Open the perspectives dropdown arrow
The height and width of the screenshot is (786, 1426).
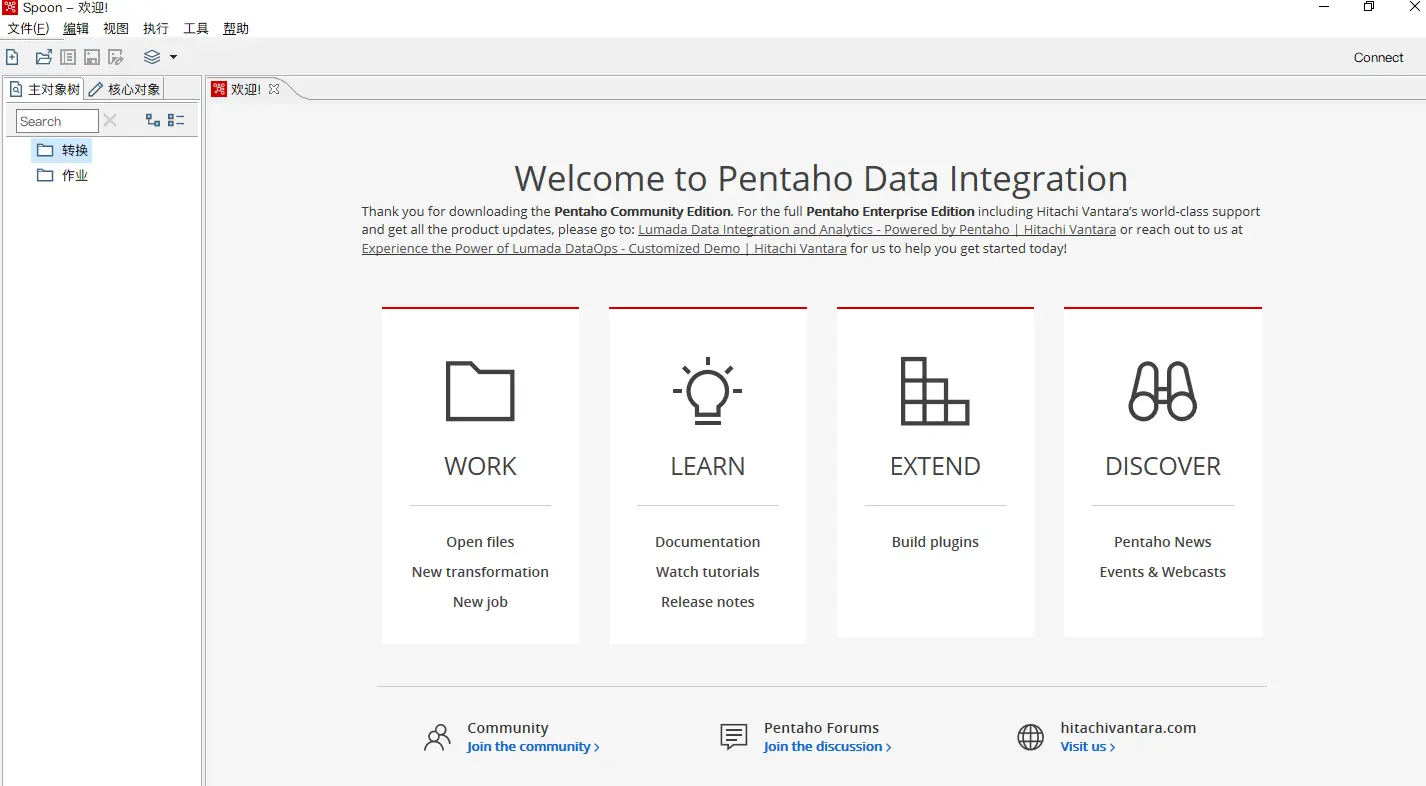tap(173, 57)
